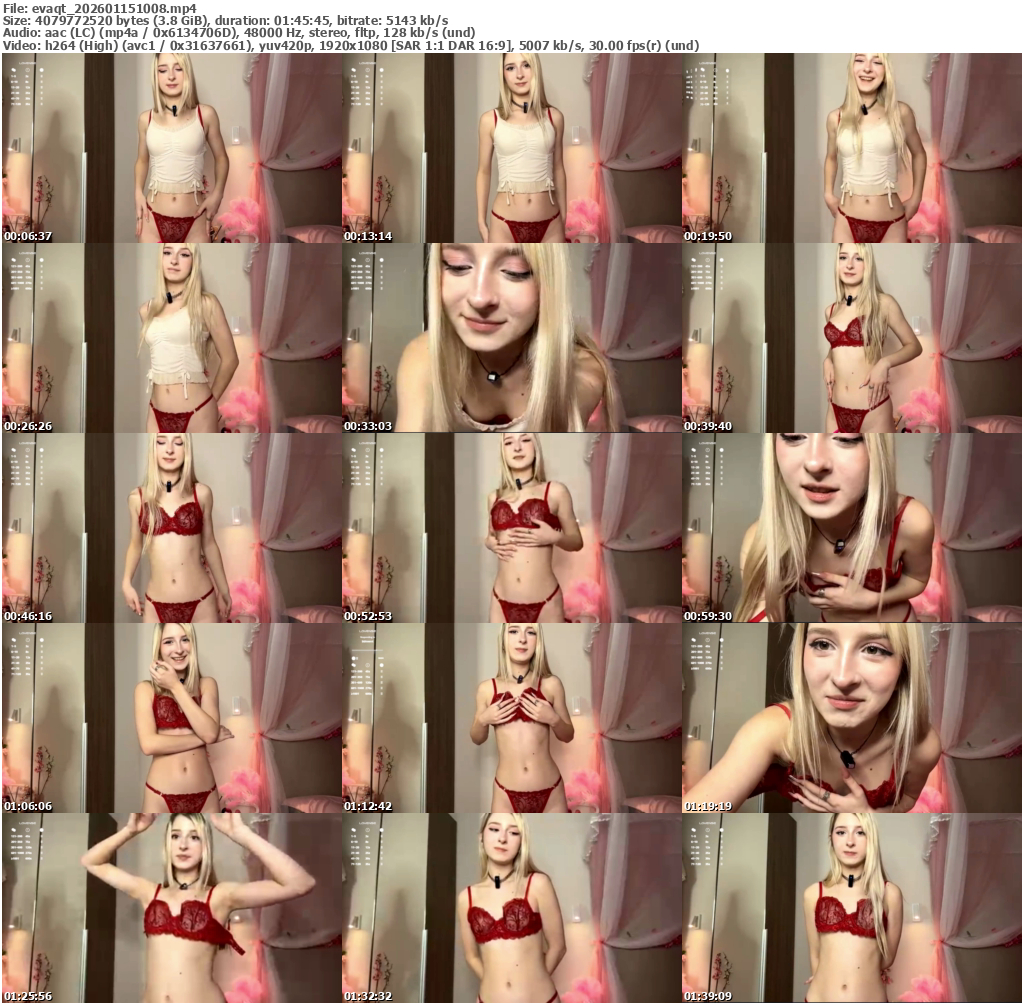Open the frame stamped 00:26:26
The width and height of the screenshot is (1024, 1003).
tap(172, 338)
